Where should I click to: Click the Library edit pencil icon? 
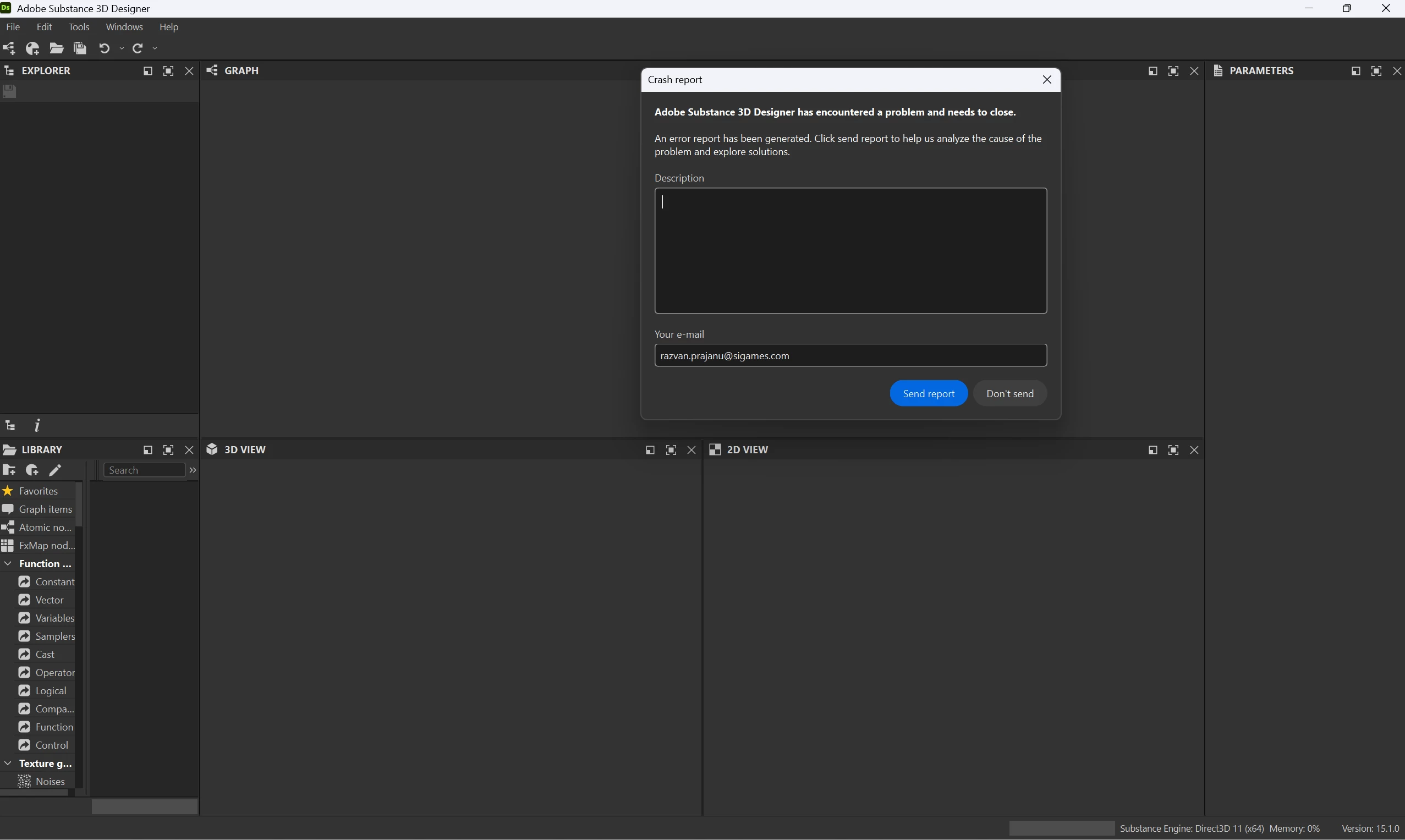tap(55, 470)
